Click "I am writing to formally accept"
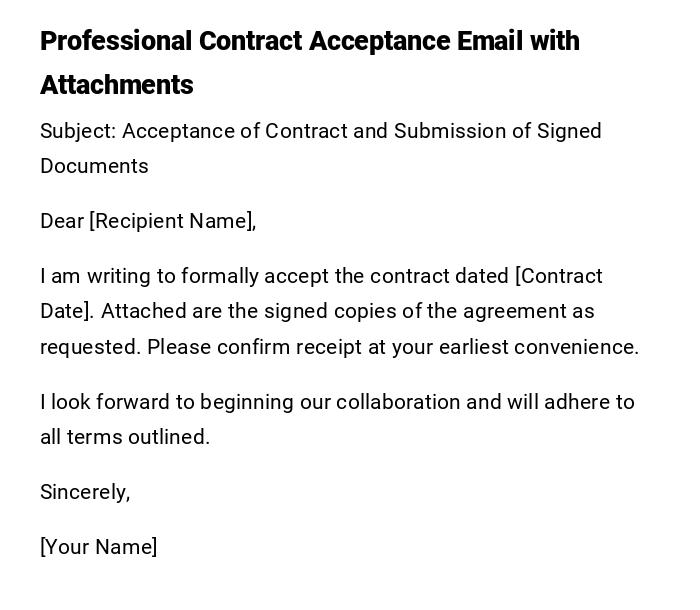 pyautogui.click(x=178, y=277)
